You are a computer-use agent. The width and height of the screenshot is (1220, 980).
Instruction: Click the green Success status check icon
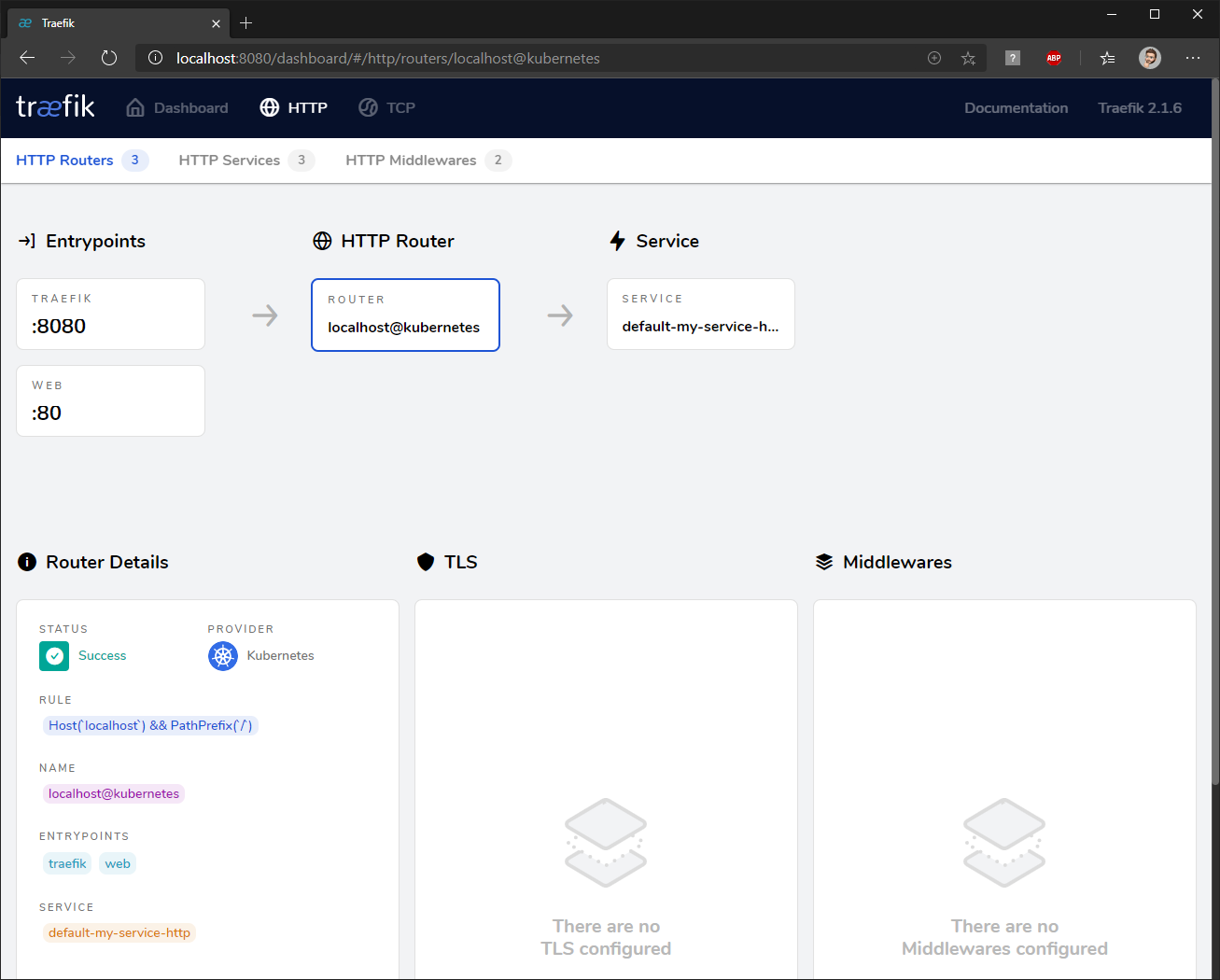[54, 656]
